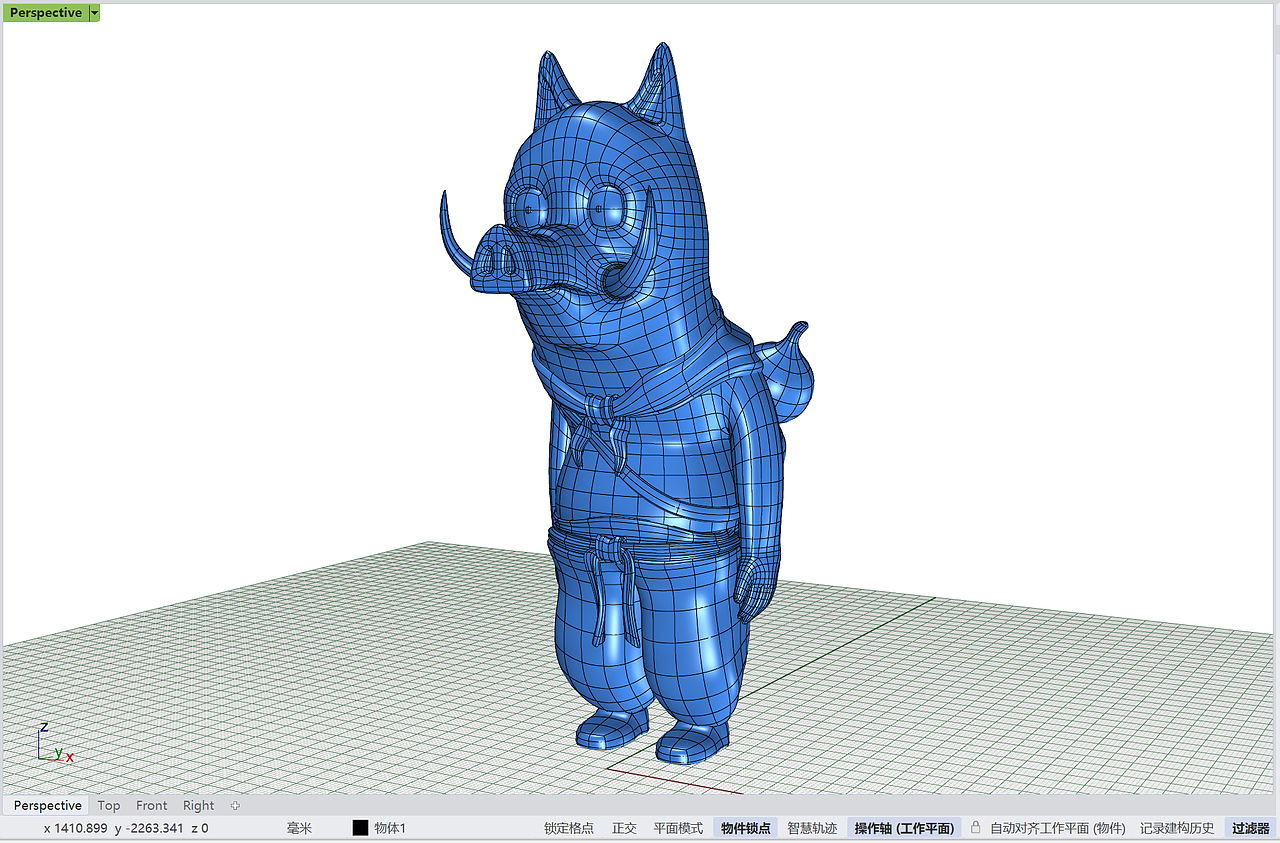This screenshot has height=843, width=1280.
Task: Click the world axes icon in viewport corner
Action: (x=54, y=743)
